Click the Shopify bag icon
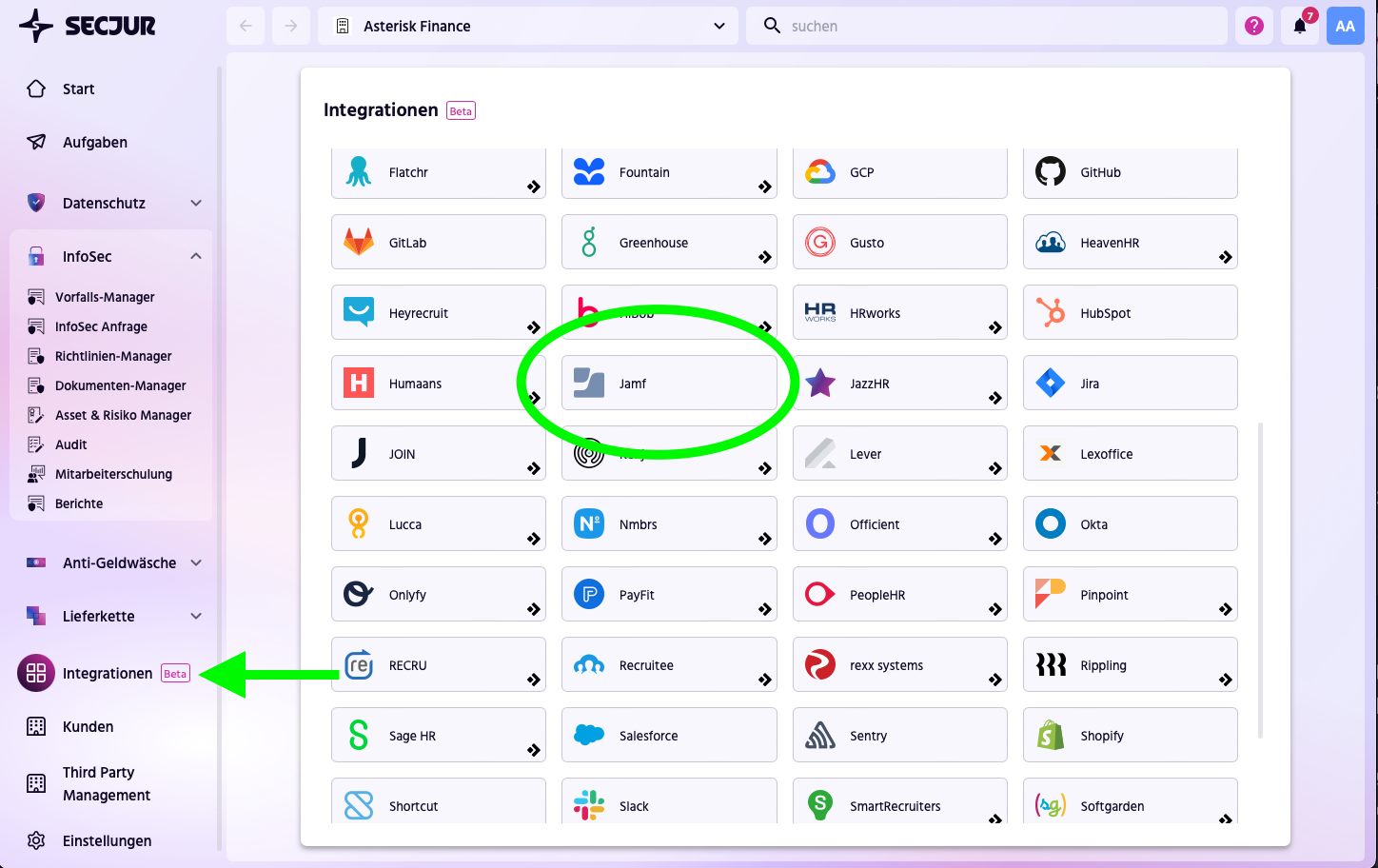Screen dimensions: 1378x868 1051,735
